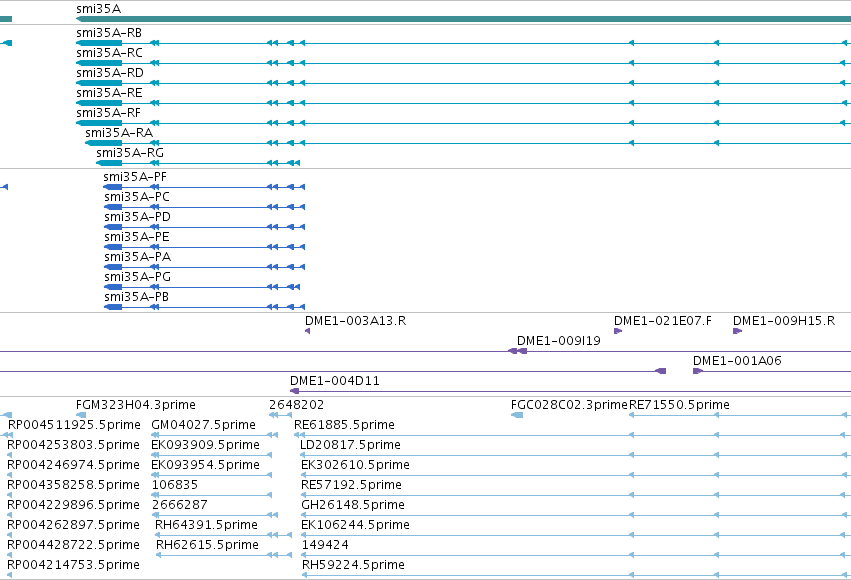The image size is (851, 580).
Task: Select the FGC028C02.3prime EST
Action: coord(569,405)
